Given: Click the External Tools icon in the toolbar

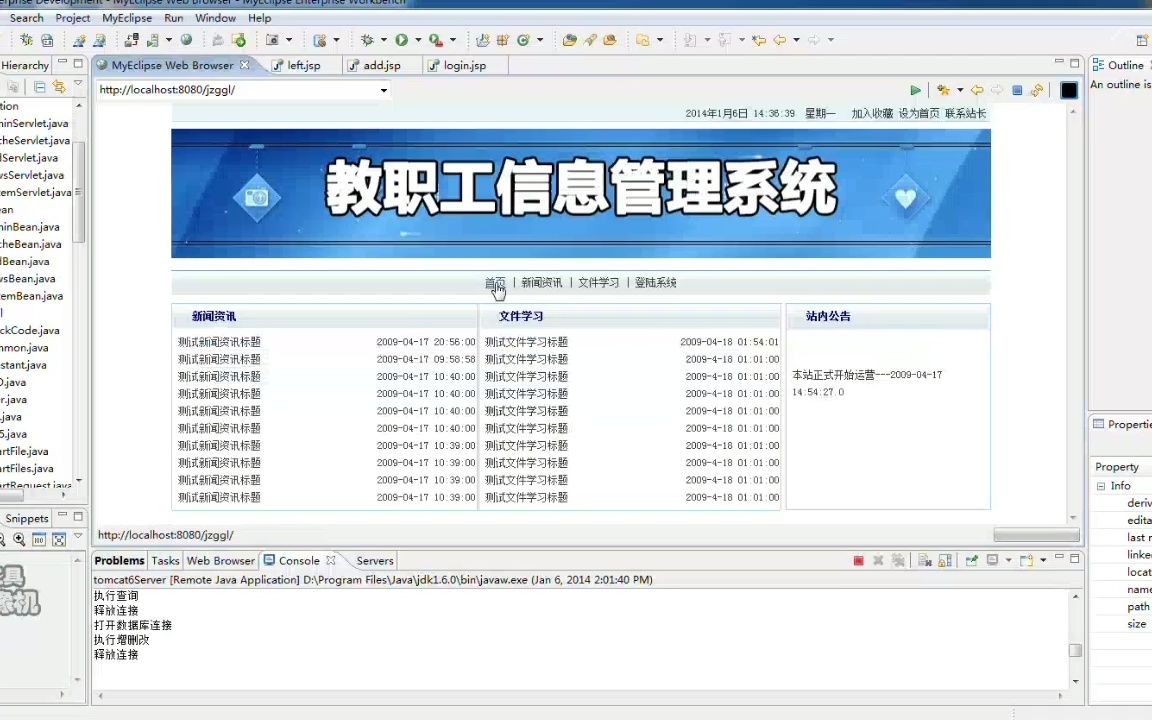Looking at the screenshot, I should coord(432,40).
